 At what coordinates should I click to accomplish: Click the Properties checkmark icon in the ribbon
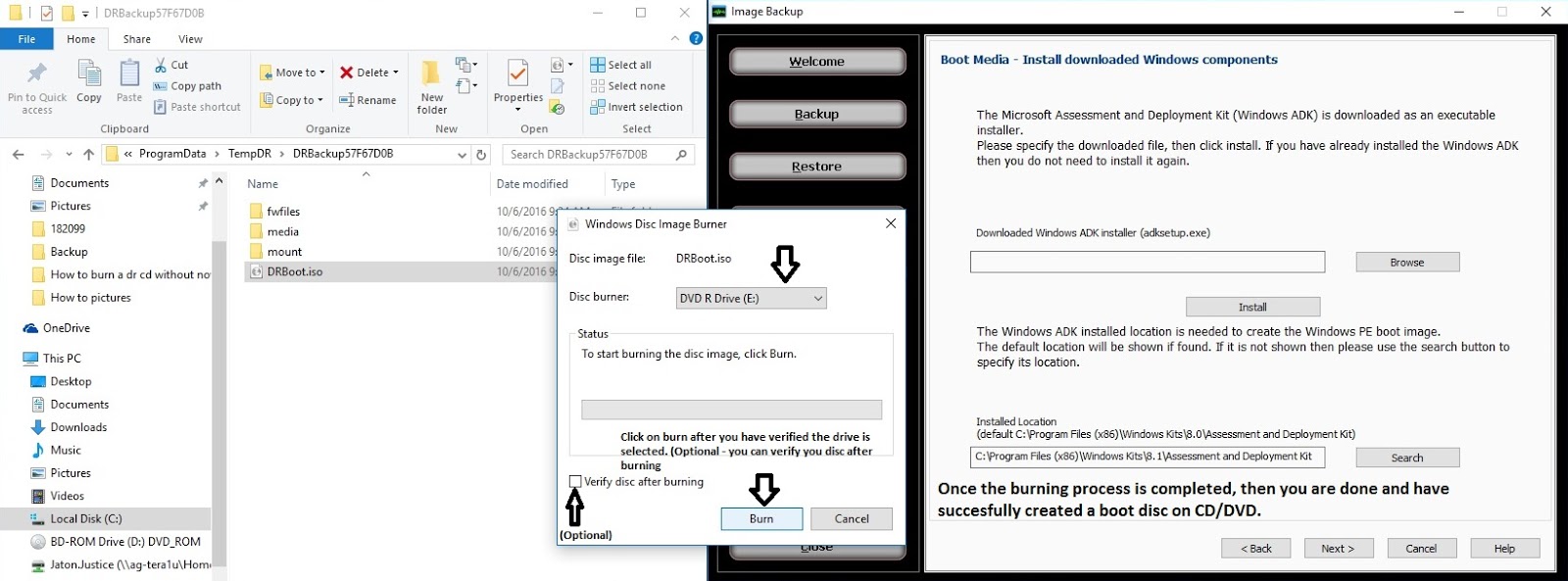point(518,73)
